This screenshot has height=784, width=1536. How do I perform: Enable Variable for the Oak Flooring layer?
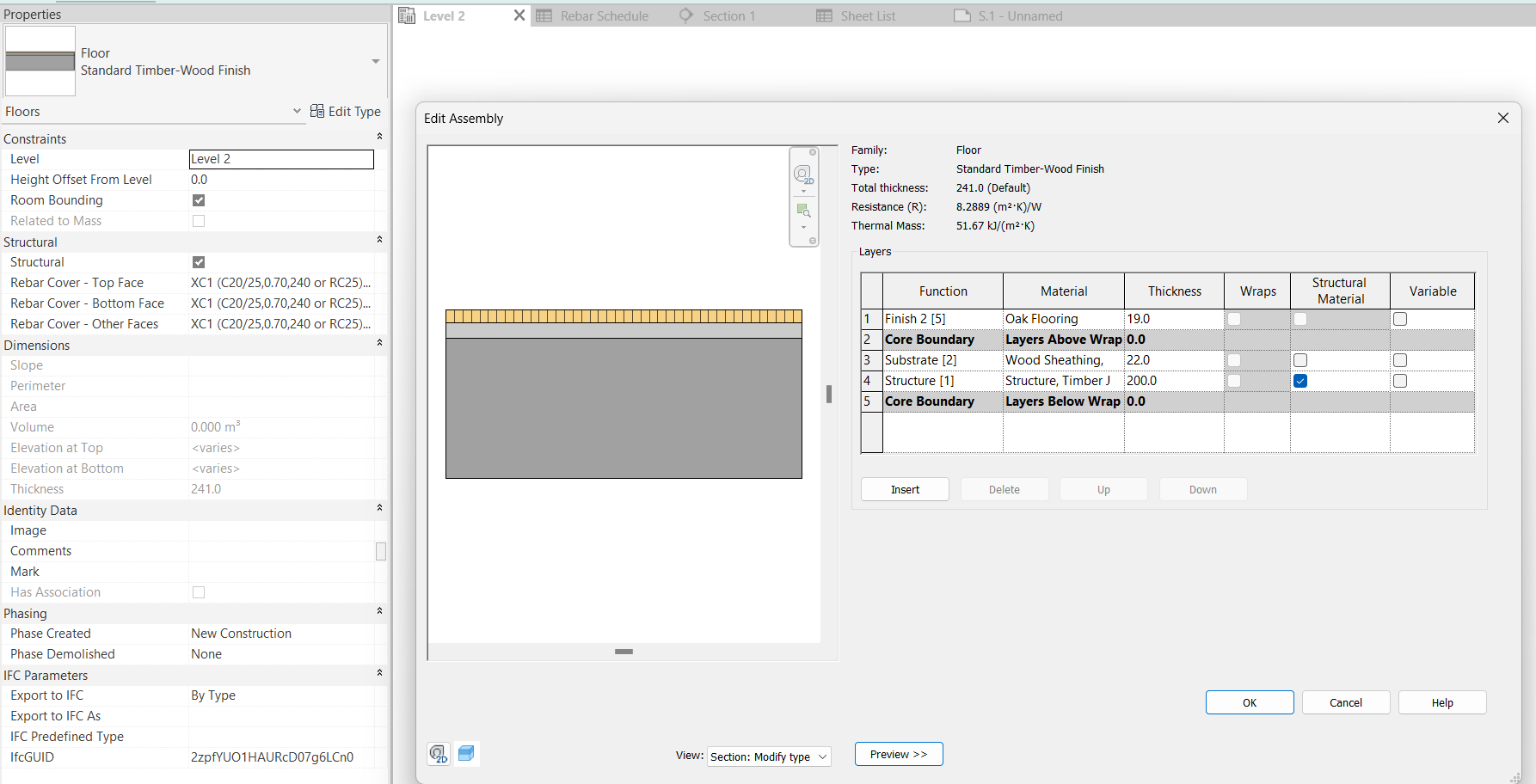(1399, 318)
